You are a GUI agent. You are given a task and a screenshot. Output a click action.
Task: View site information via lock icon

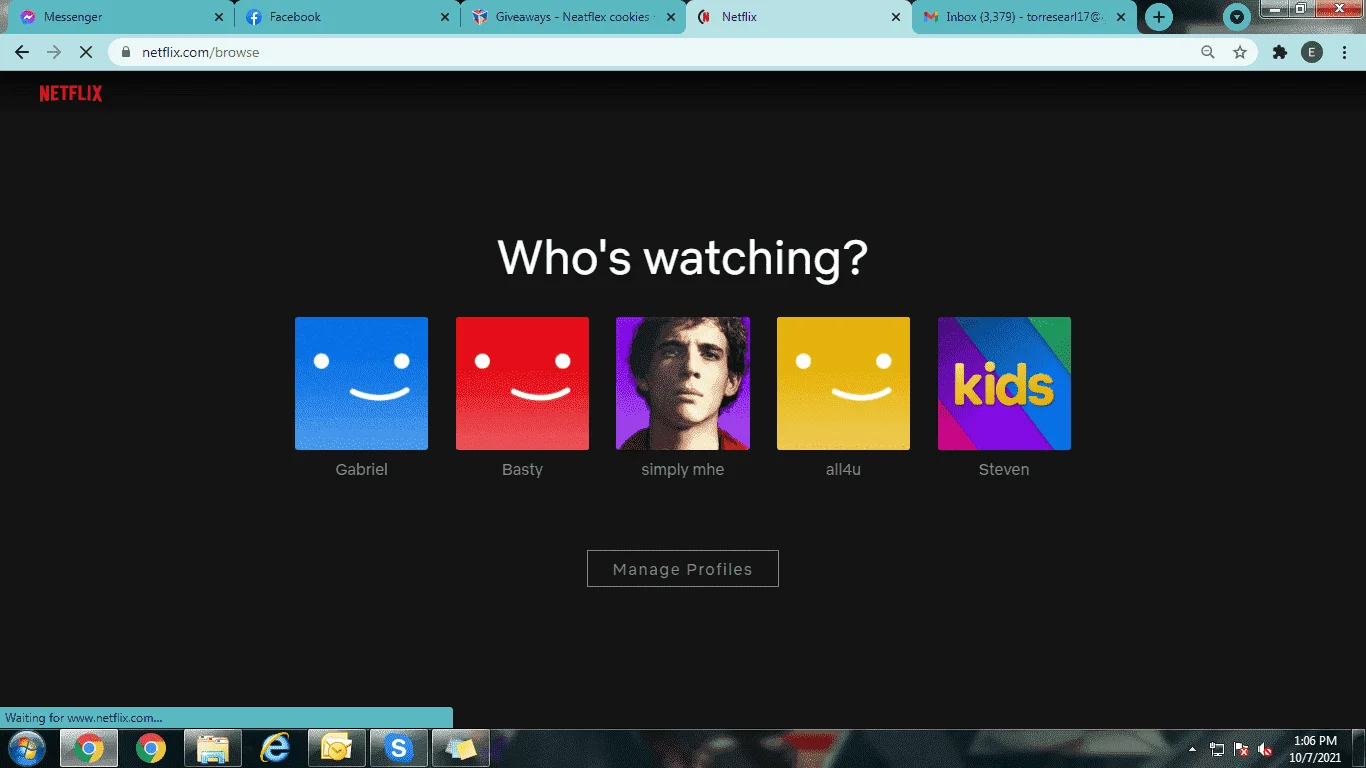point(126,52)
